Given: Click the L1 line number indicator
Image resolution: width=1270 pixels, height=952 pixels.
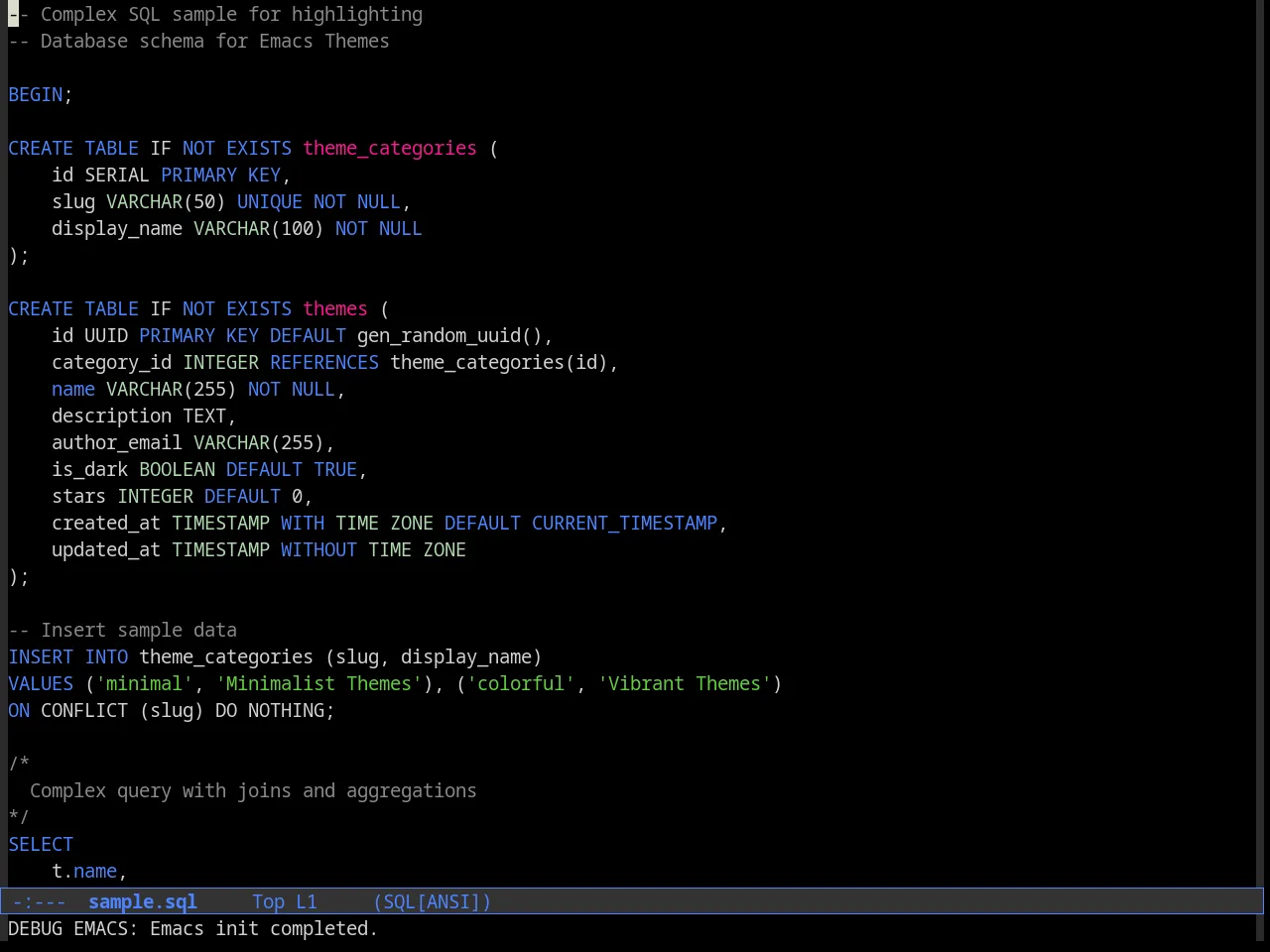Looking at the screenshot, I should [x=307, y=901].
